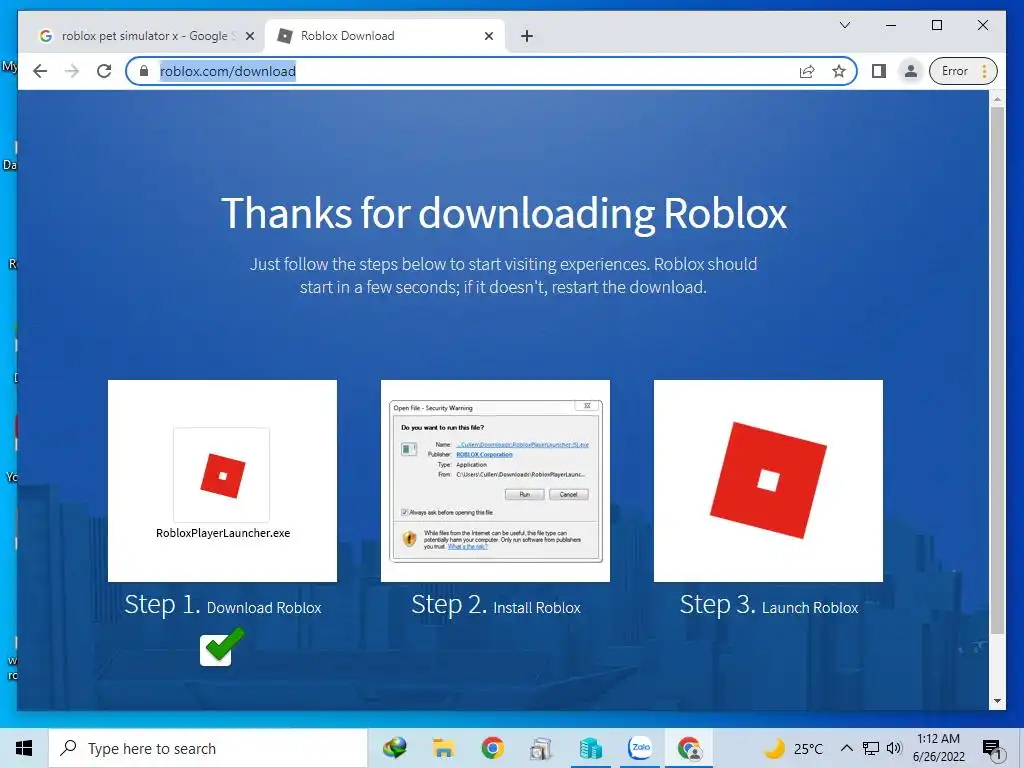
Task: Go back to the previous page
Action: [x=40, y=71]
